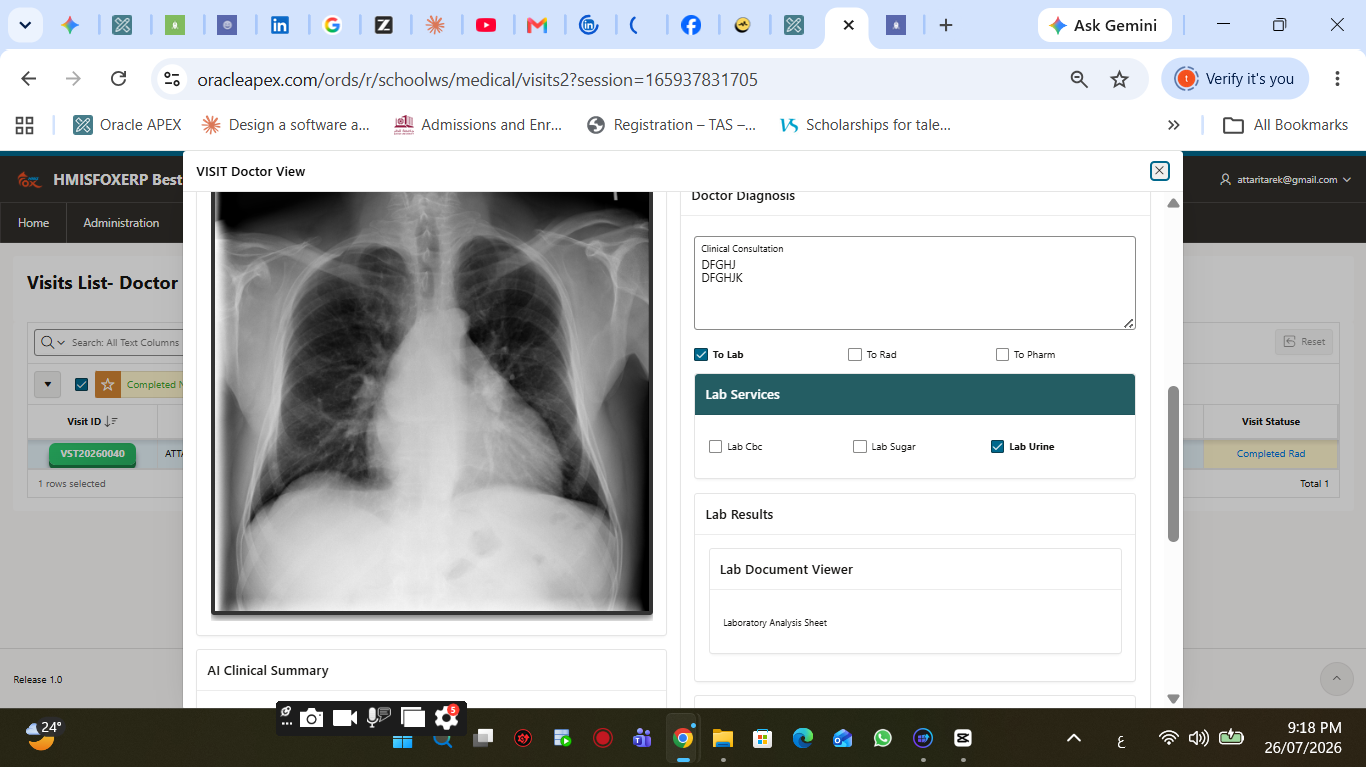
Task: Switch to the Google tab
Action: click(x=333, y=25)
